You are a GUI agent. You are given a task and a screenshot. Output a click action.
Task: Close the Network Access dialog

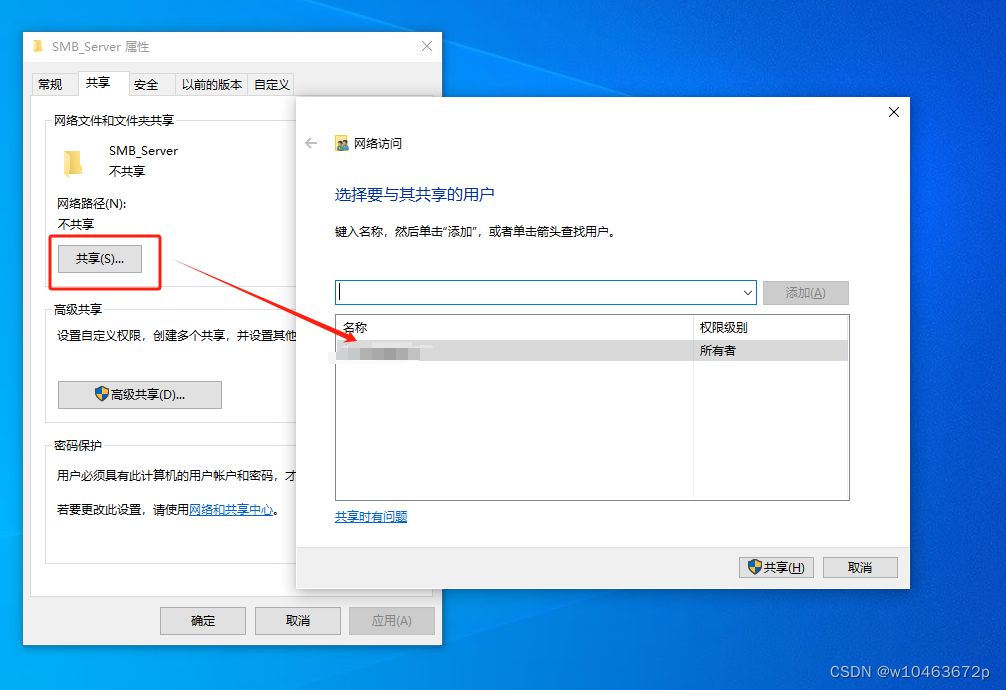(x=894, y=112)
